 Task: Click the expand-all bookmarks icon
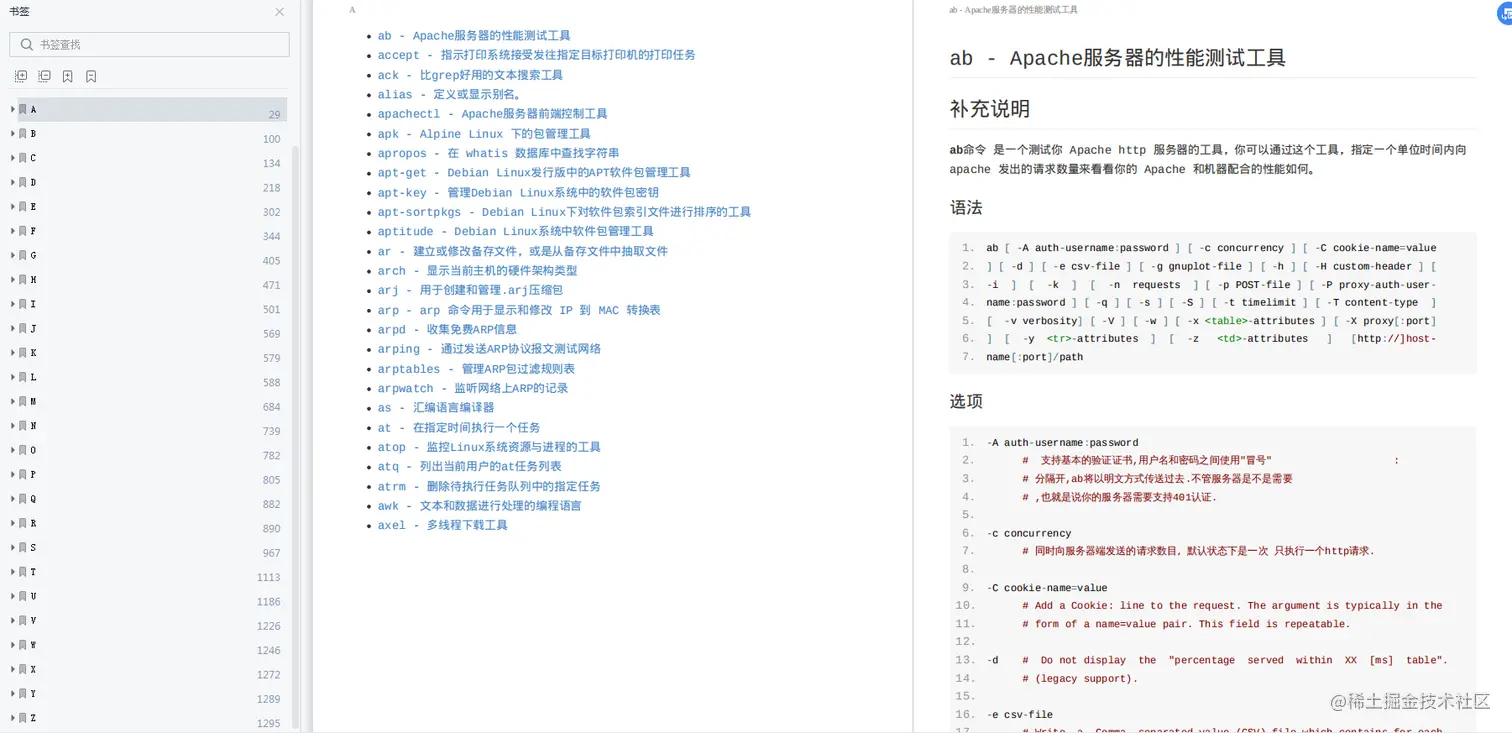pyautogui.click(x=21, y=76)
